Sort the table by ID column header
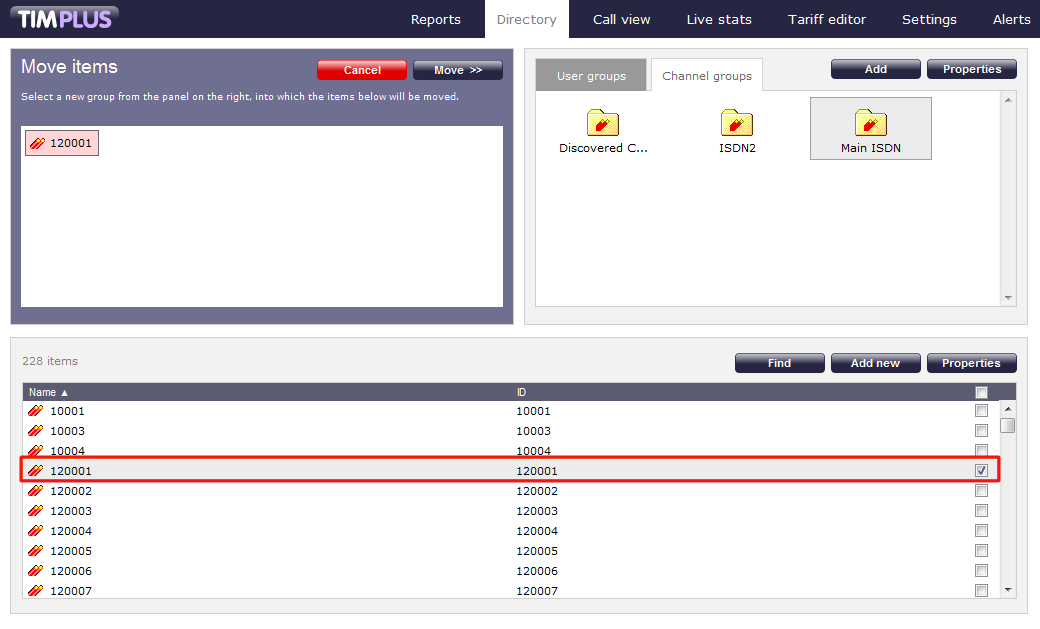Image resolution: width=1040 pixels, height=629 pixels. point(521,392)
